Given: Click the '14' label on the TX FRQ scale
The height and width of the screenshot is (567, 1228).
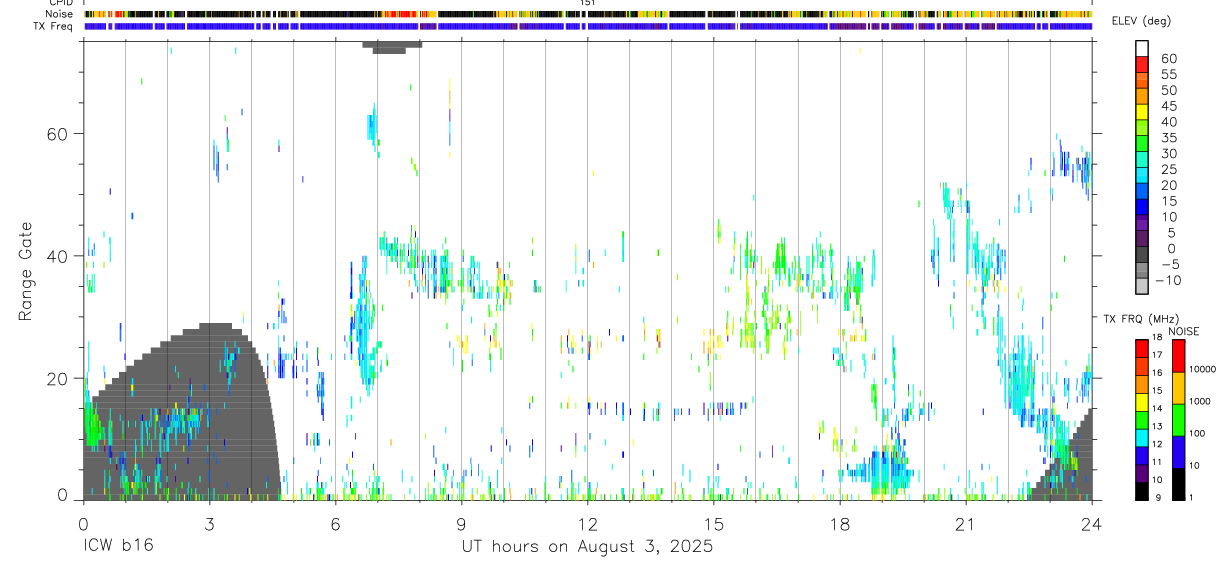Looking at the screenshot, I should 1158,409.
